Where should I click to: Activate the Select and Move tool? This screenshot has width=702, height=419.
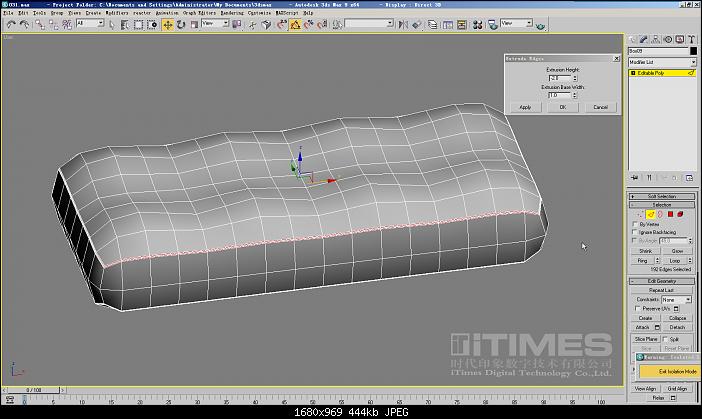pyautogui.click(x=167, y=25)
